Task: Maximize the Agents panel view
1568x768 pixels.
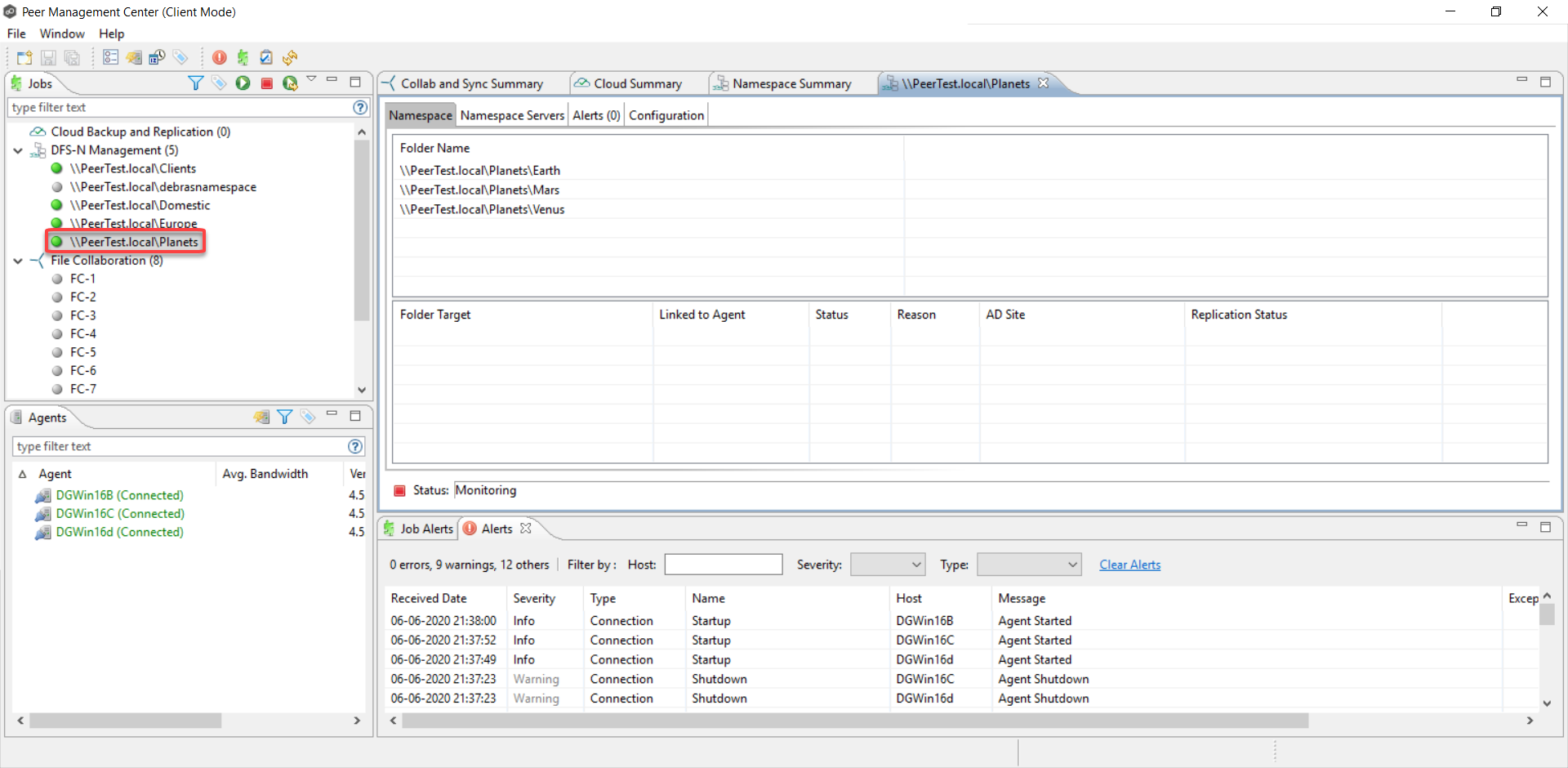Action: (355, 416)
